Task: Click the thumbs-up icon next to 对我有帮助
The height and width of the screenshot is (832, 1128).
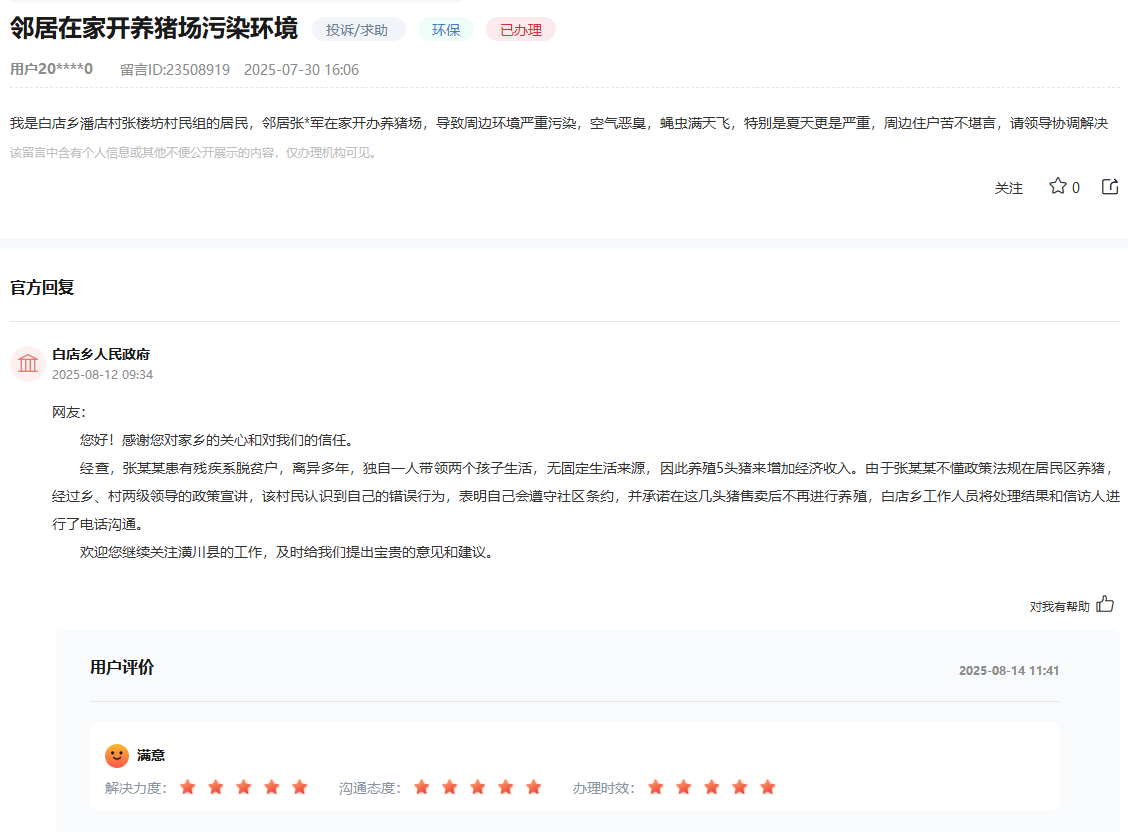Action: click(x=1105, y=604)
